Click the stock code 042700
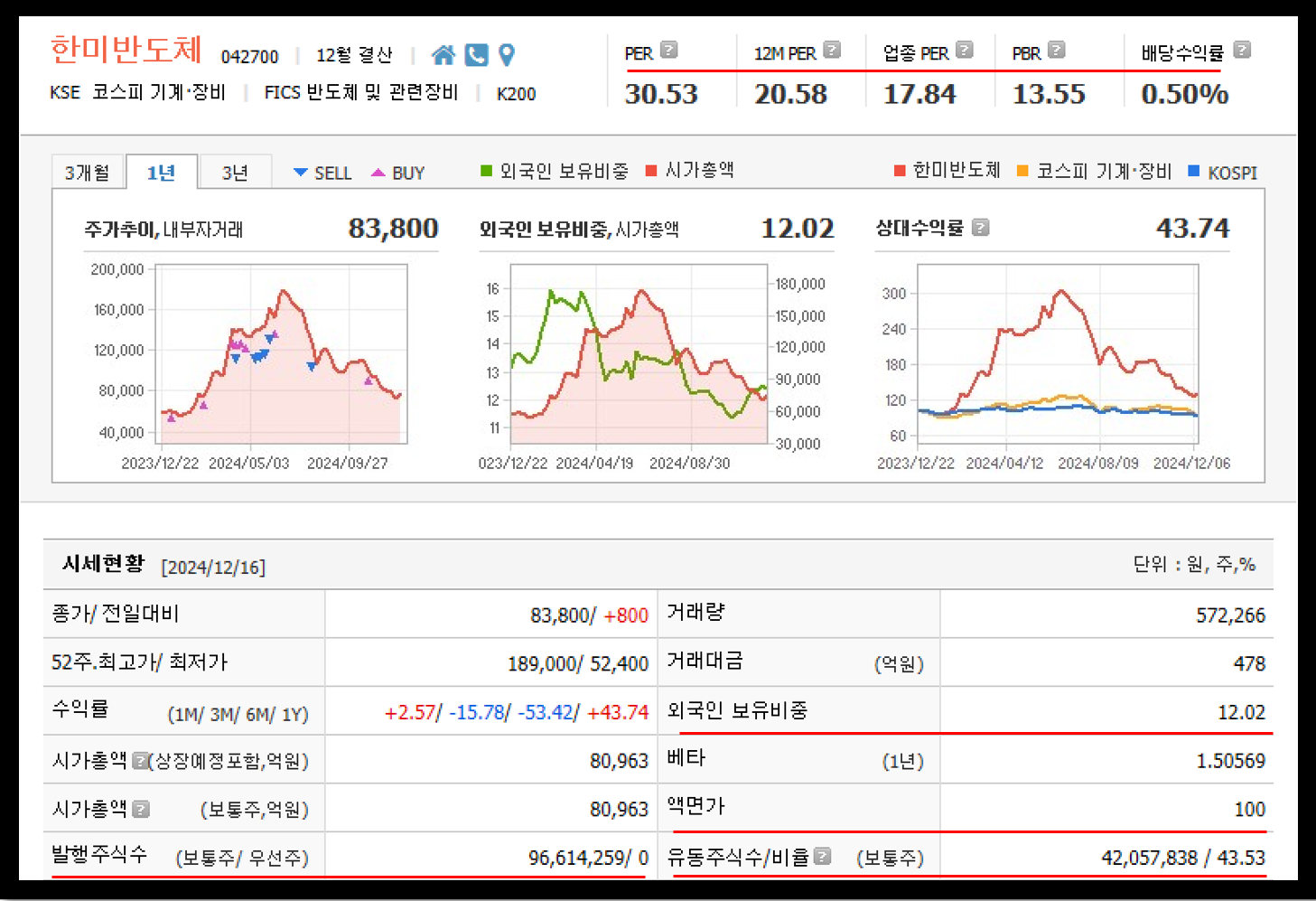This screenshot has width=1316, height=901. (x=249, y=57)
